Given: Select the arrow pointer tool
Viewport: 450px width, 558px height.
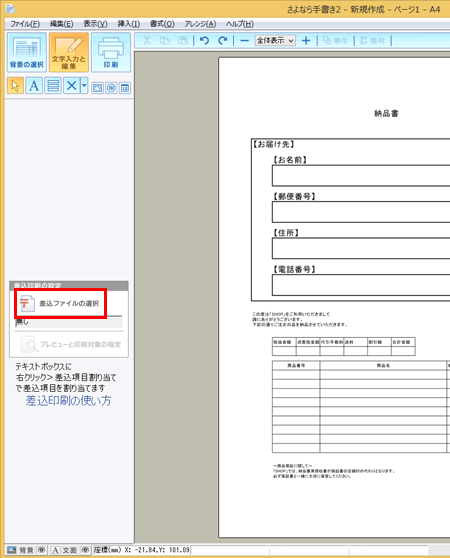Looking at the screenshot, I should 15,85.
